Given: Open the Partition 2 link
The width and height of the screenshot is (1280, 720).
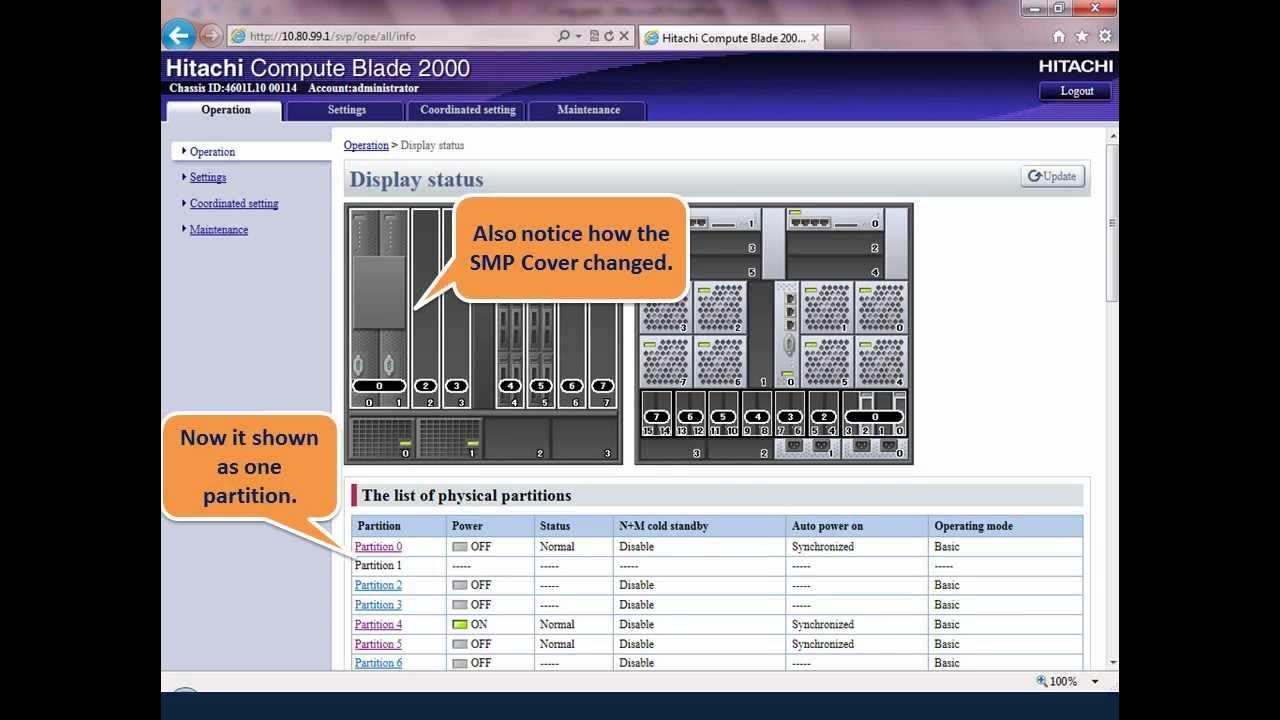Looking at the screenshot, I should click(378, 585).
